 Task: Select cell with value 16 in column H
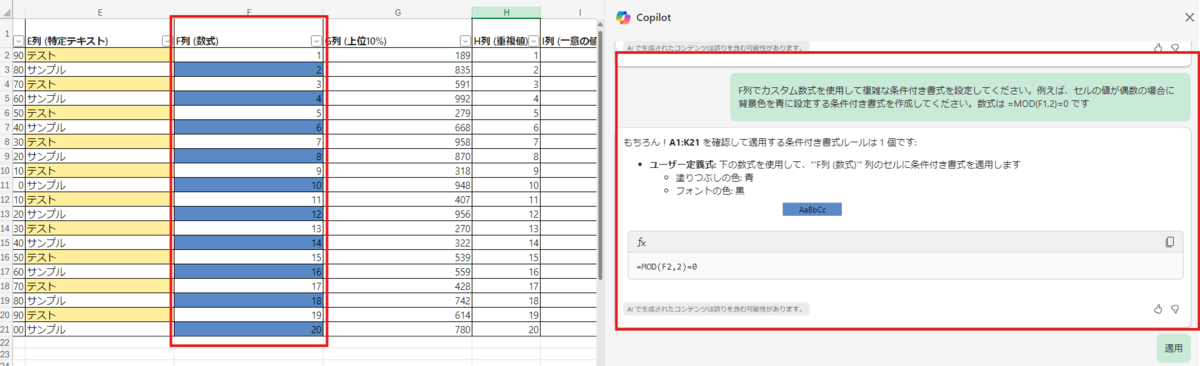pyautogui.click(x=506, y=272)
